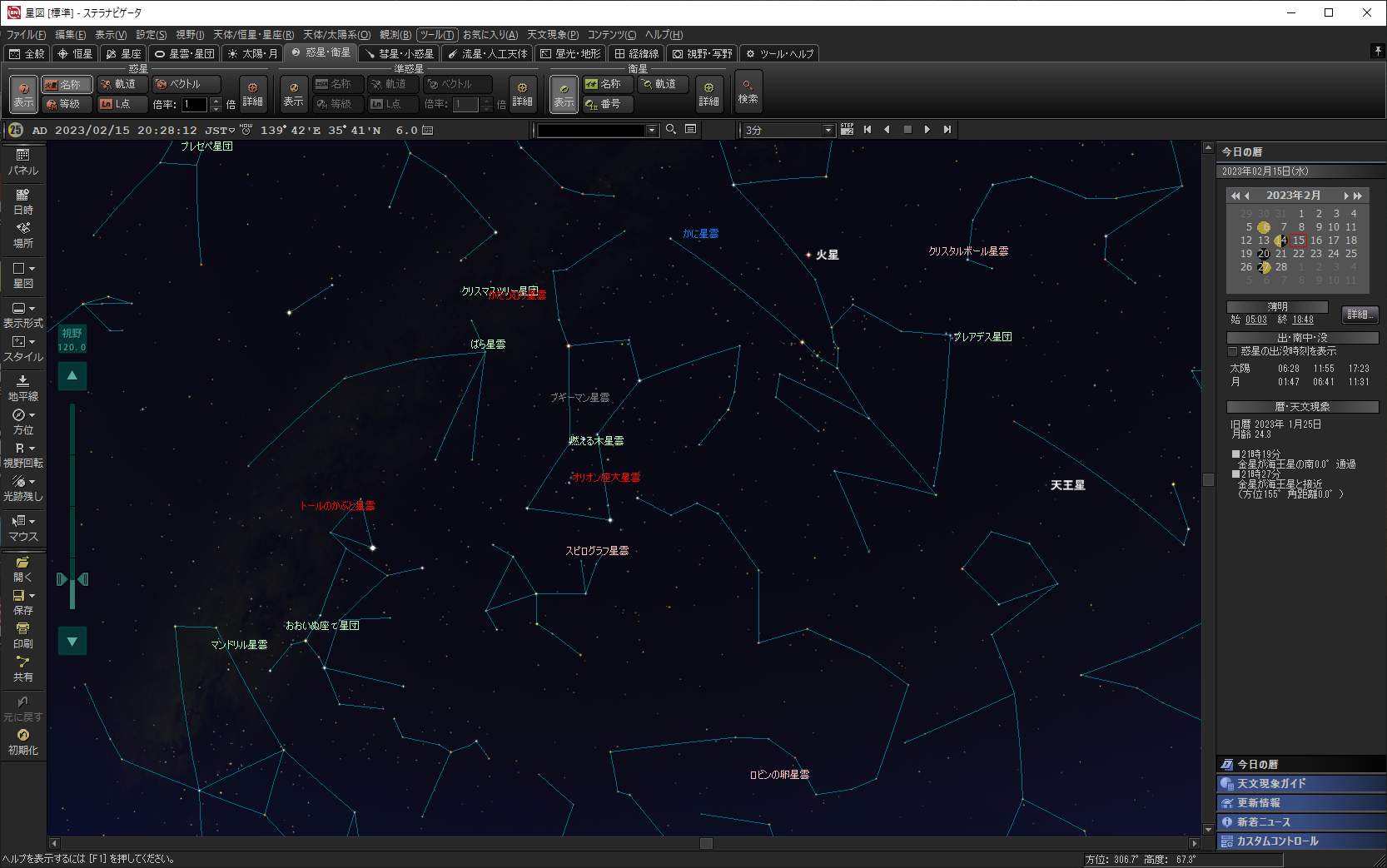Open the object search combo box dropdown
The height and width of the screenshot is (868, 1387).
tap(652, 131)
